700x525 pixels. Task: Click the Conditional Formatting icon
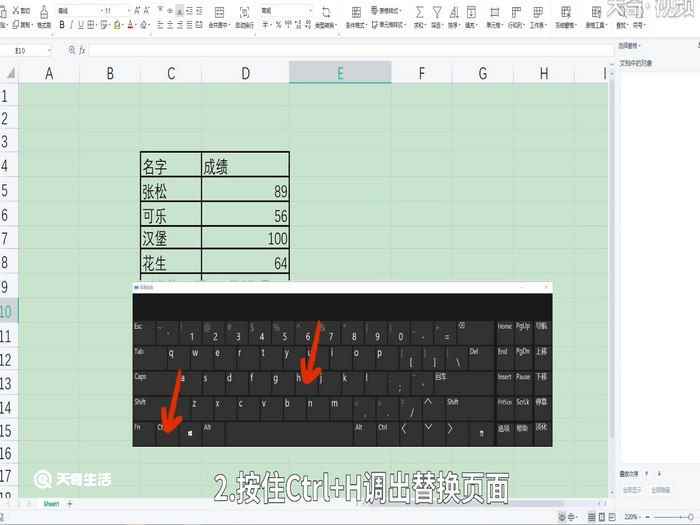(x=356, y=12)
